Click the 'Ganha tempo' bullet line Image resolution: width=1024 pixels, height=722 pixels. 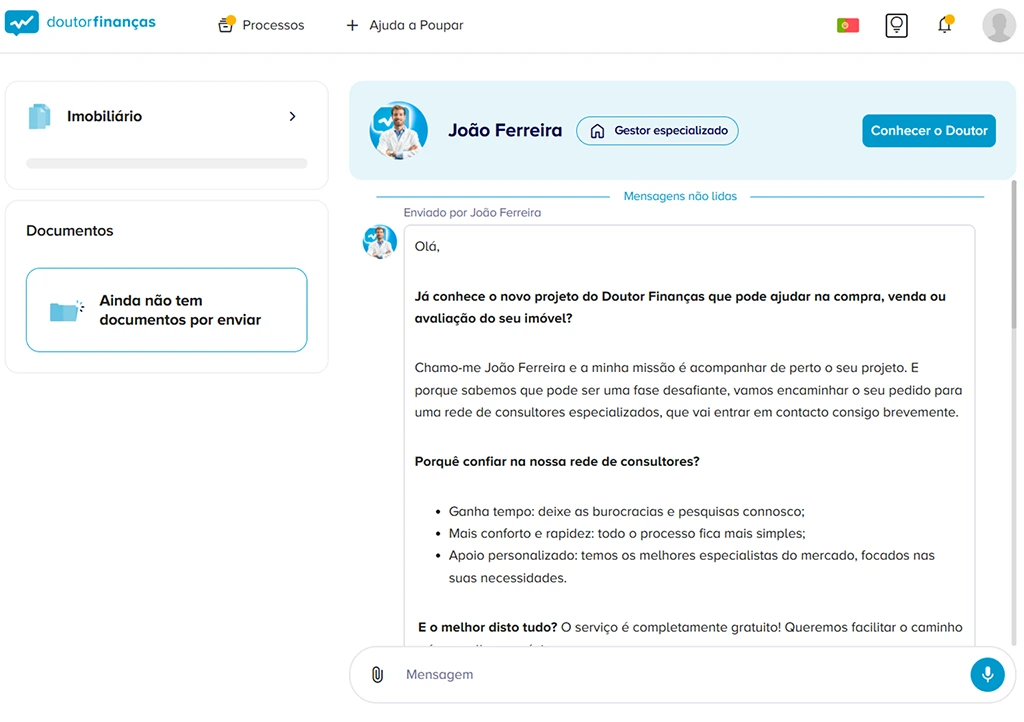click(626, 511)
